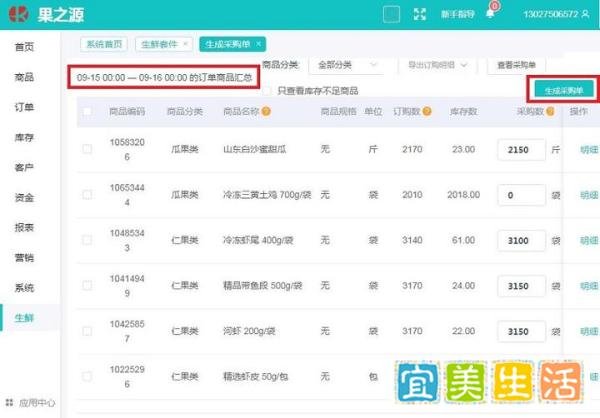This screenshot has height=418, width=600.
Task: Open 明细 for 山东白沙蜜甜瓜 row
Action: point(589,150)
